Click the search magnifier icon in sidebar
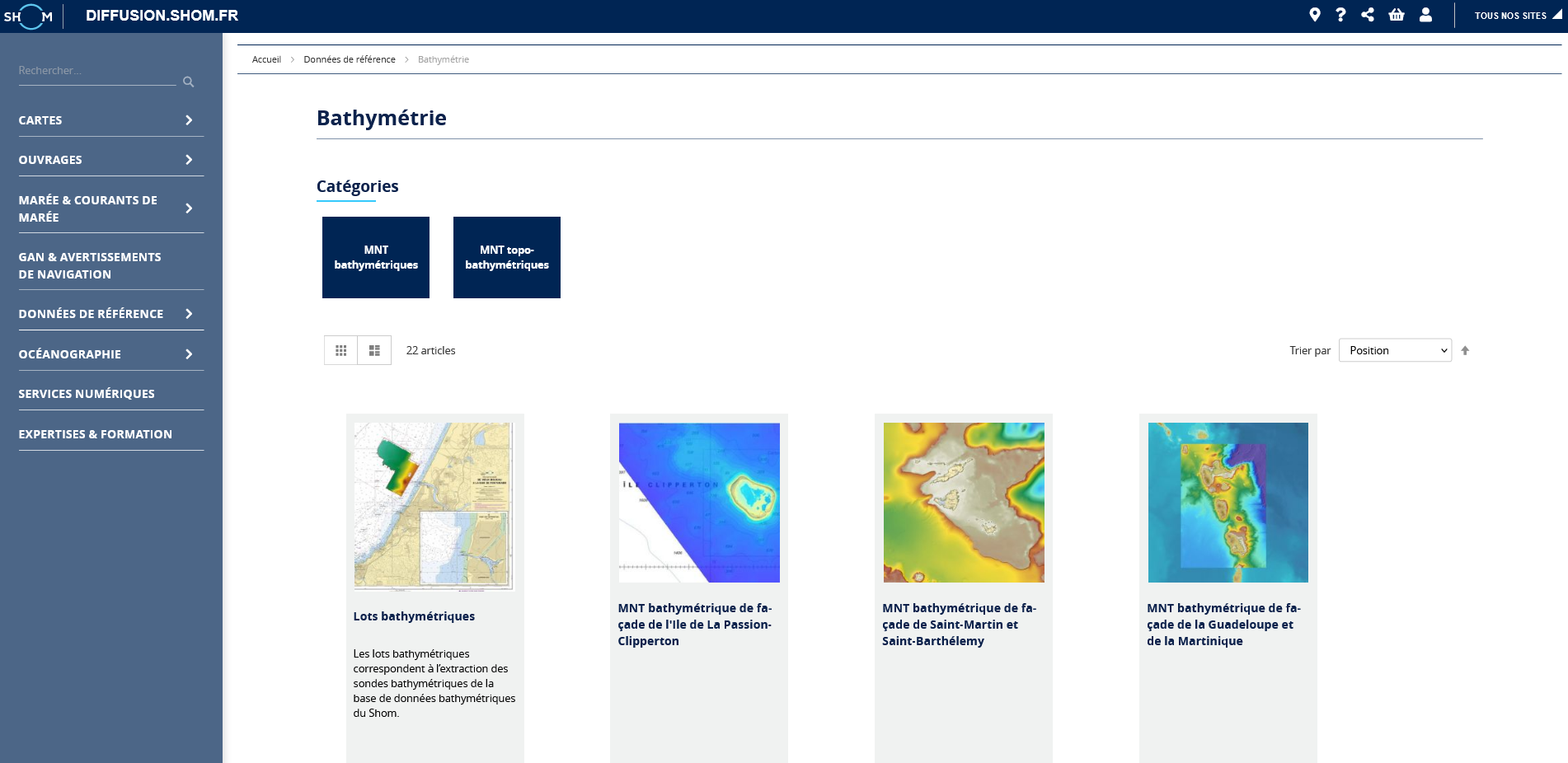Image resolution: width=1568 pixels, height=763 pixels. [188, 82]
